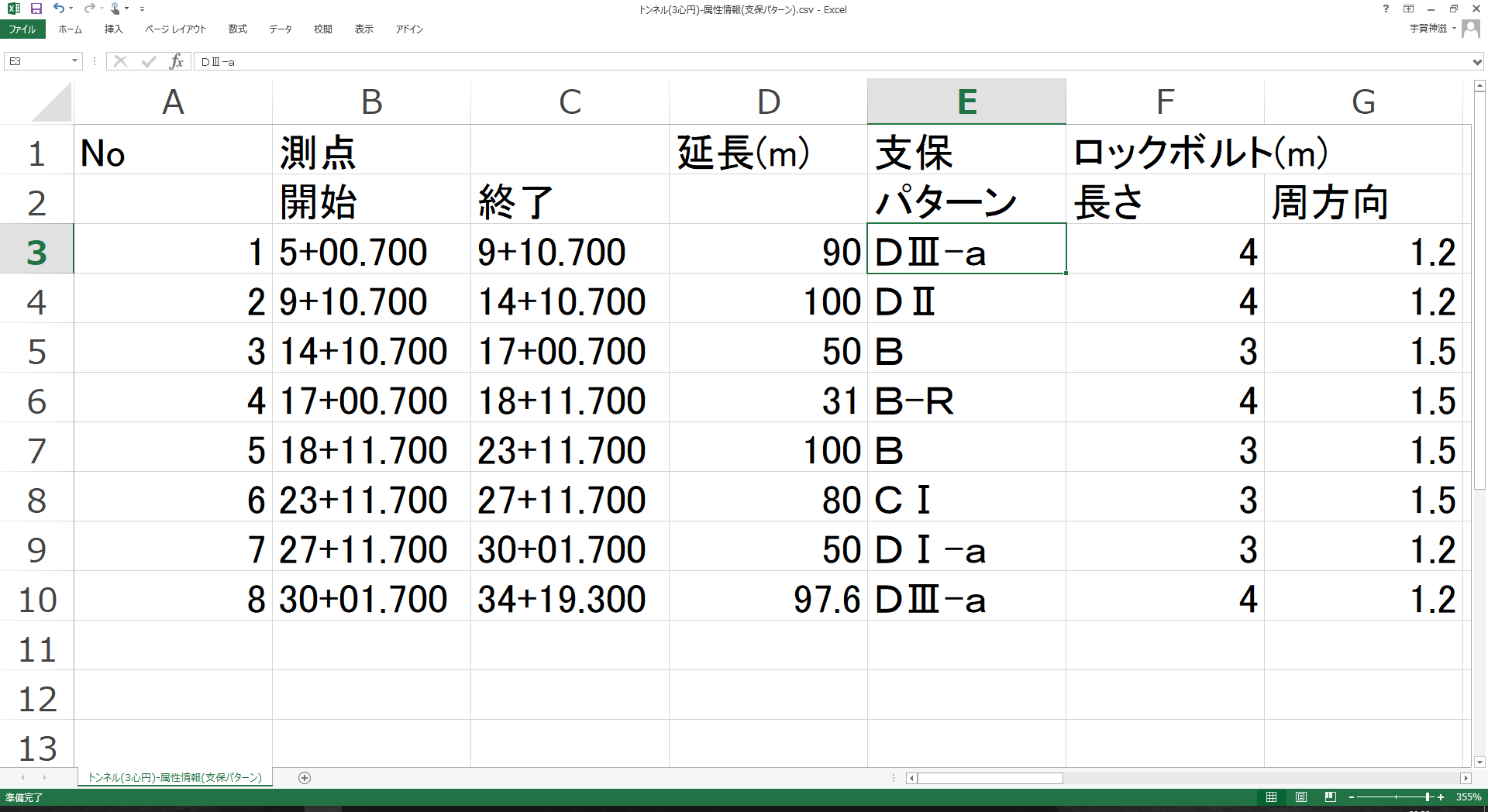Click the Select All corner triangle
Viewport: 1488px width, 812px height.
pos(51,102)
